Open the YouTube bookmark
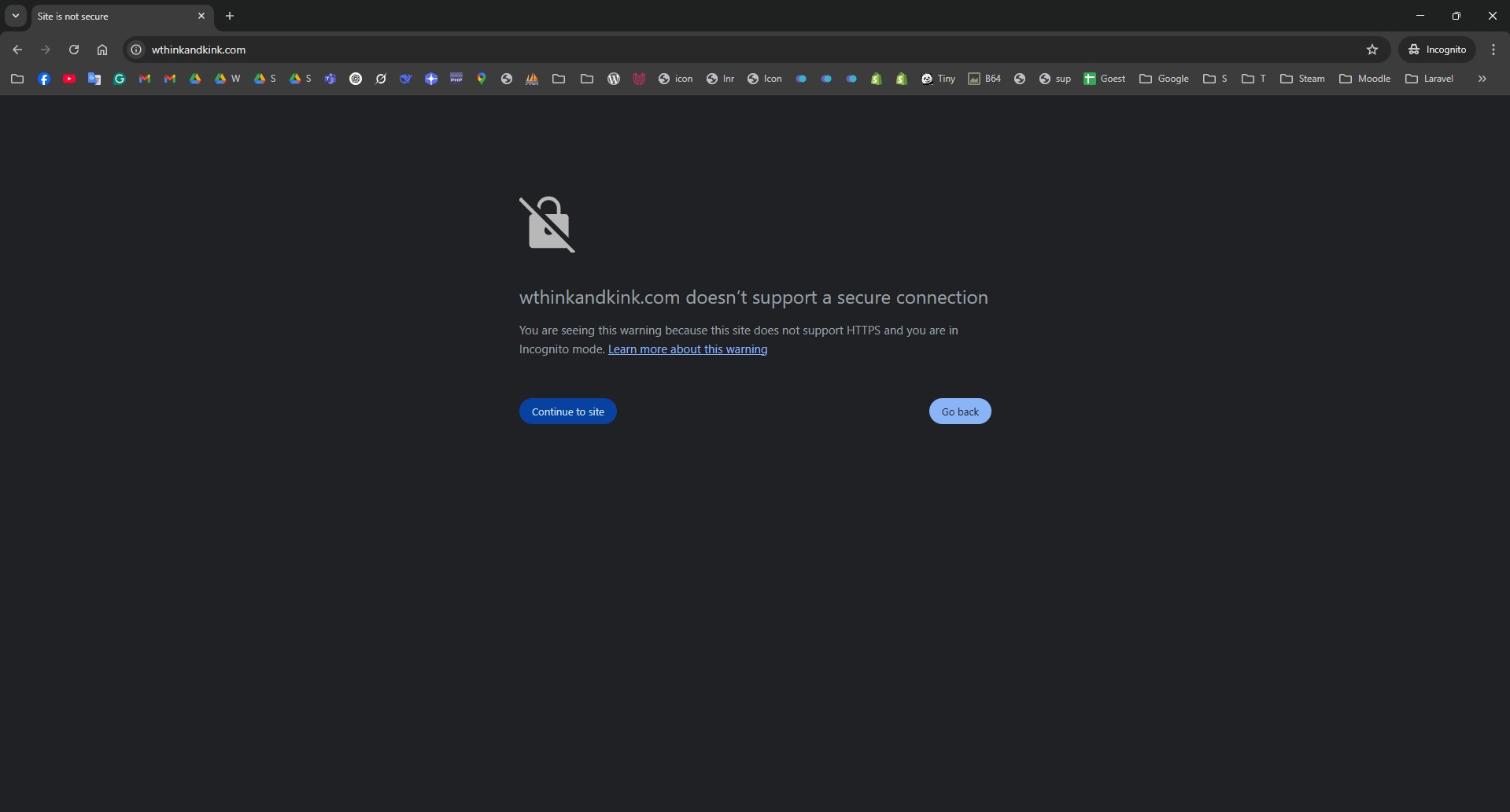 click(69, 79)
